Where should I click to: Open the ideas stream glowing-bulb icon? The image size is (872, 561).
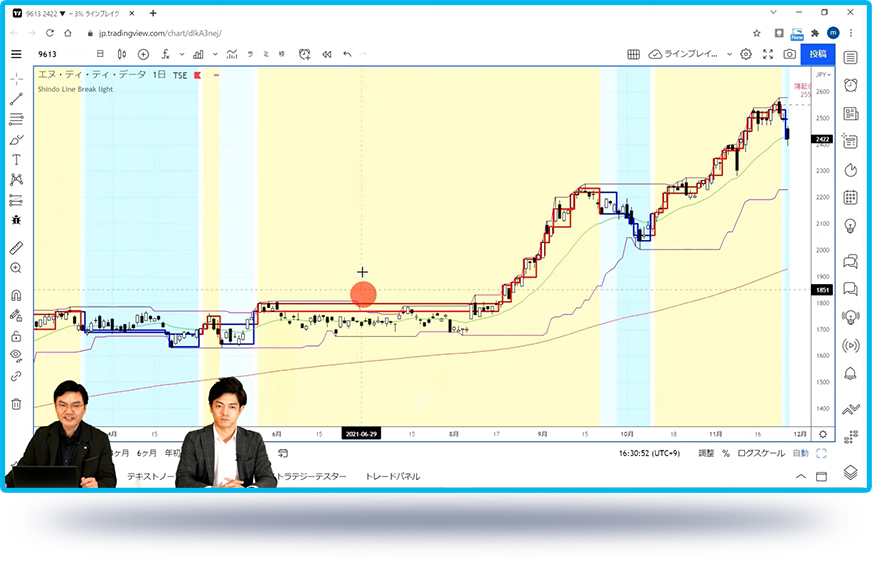click(850, 317)
